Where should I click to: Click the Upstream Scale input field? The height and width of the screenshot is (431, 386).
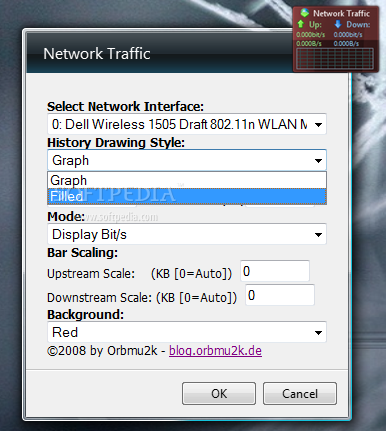click(x=275, y=271)
